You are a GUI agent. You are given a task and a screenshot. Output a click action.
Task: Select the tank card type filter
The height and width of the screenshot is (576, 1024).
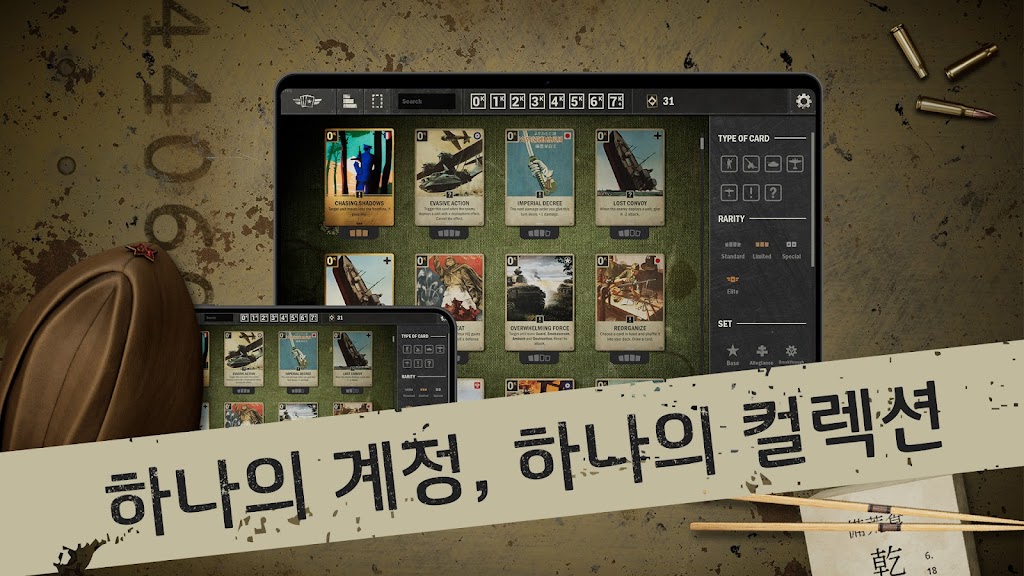(x=773, y=163)
